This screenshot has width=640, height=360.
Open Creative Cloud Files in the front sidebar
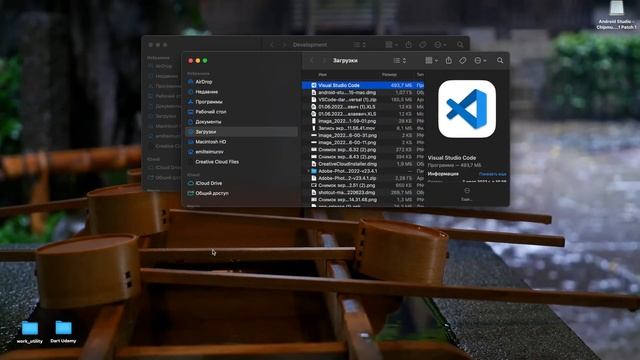[217, 162]
